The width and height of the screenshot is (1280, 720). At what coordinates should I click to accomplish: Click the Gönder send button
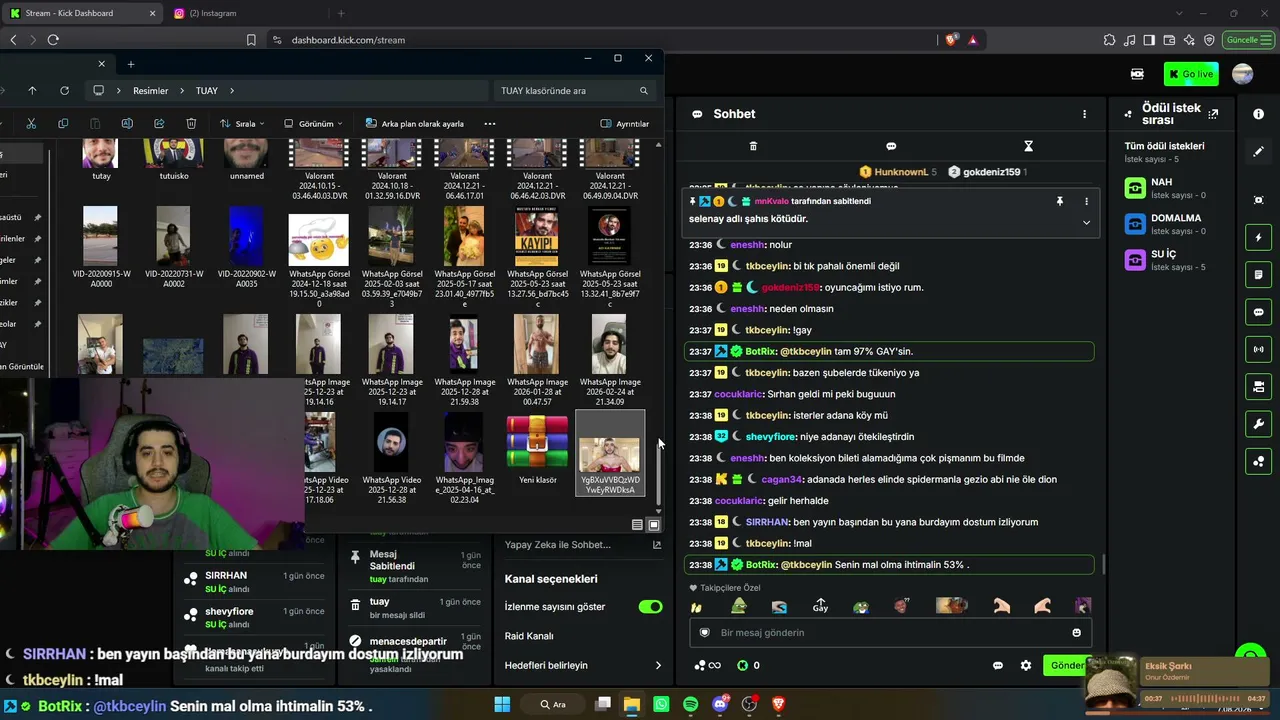(x=1066, y=665)
